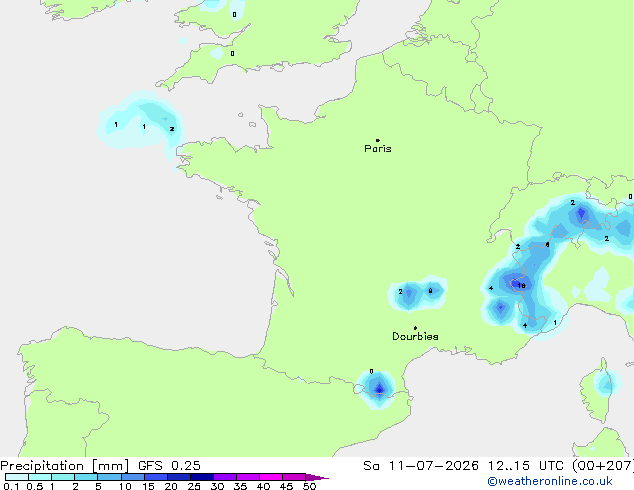Image resolution: width=634 pixels, height=490 pixels.
Task: Click the '9' precipitation value in central France
Action: pyautogui.click(x=430, y=290)
